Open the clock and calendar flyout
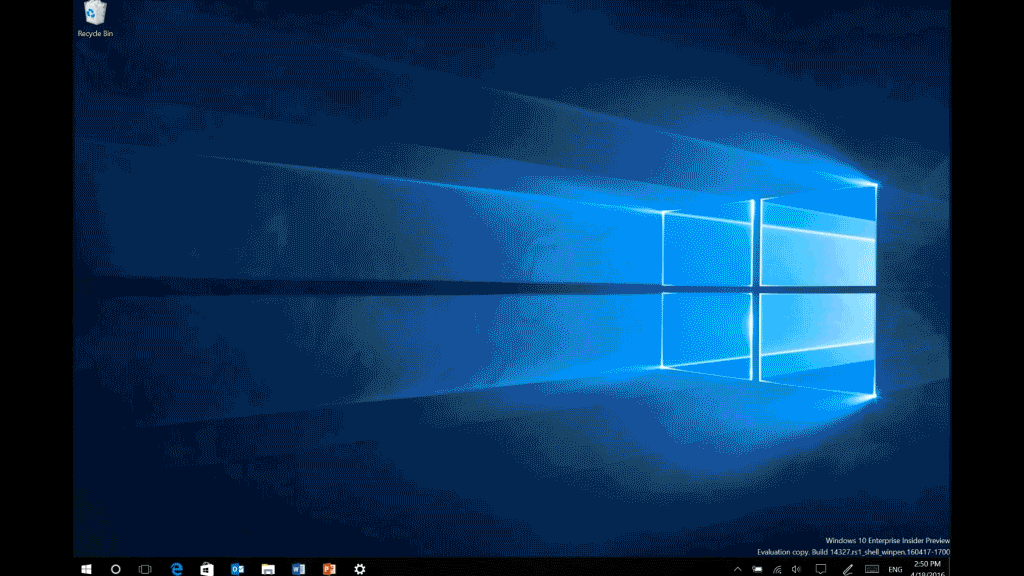 tap(928, 568)
